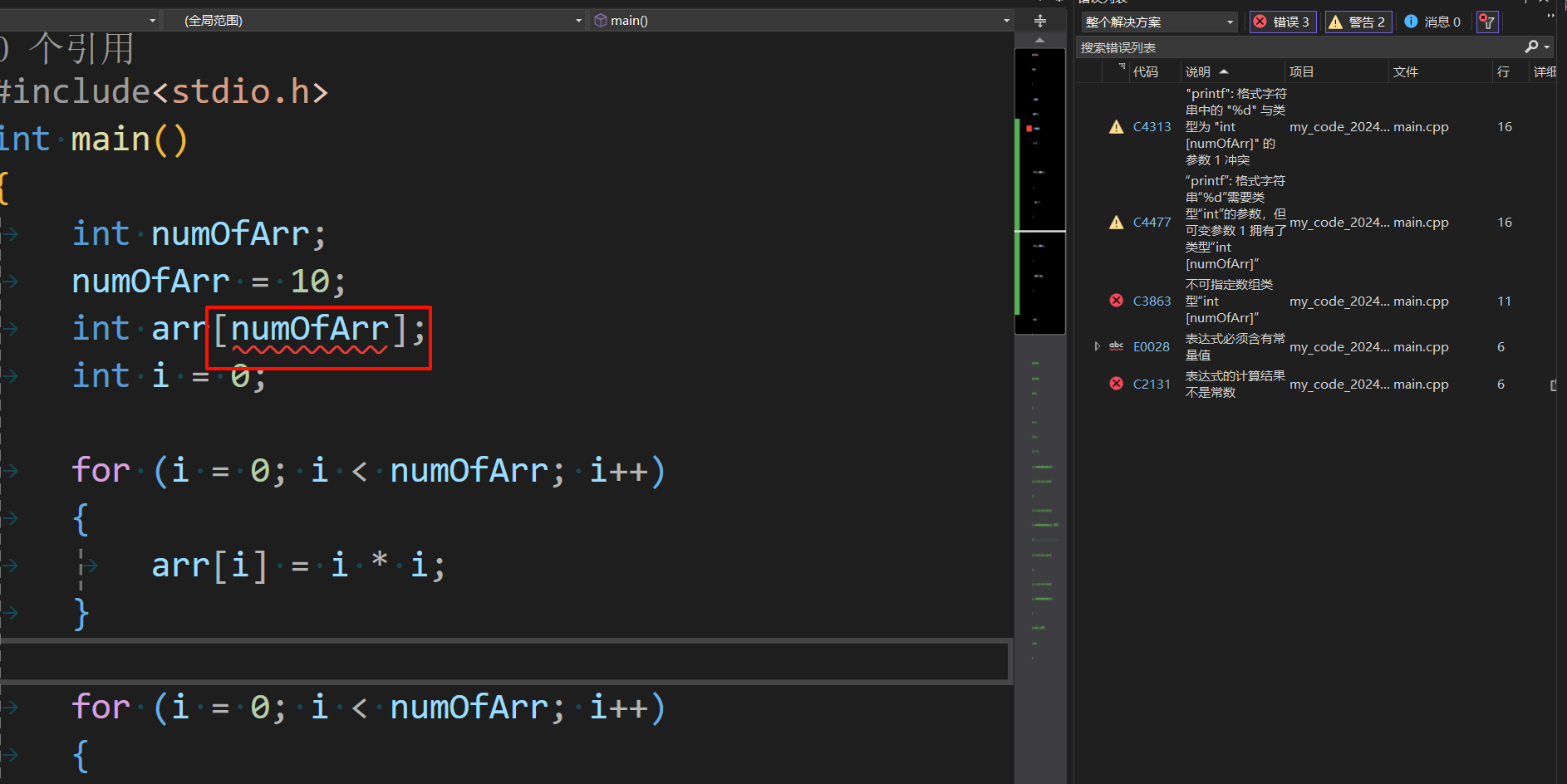Screen dimensions: 1567x784
Task: Click the red error icon for C2131
Action: [x=1117, y=384]
